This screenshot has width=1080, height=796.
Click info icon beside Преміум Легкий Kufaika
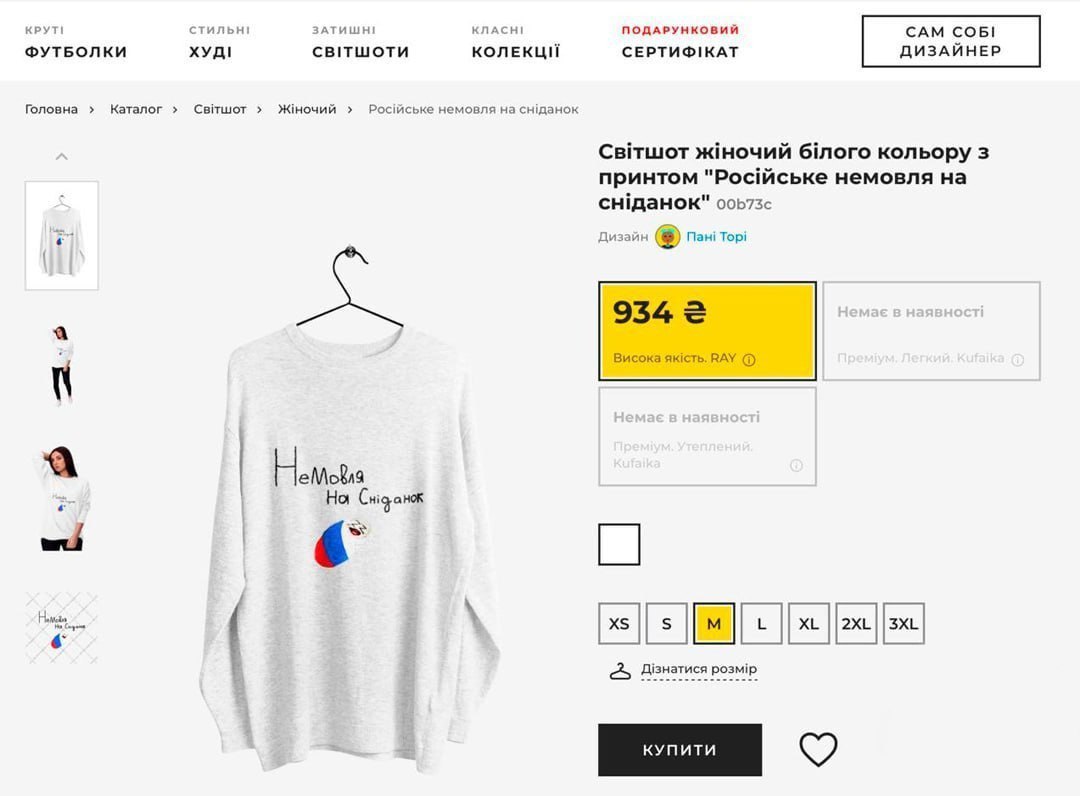(1018, 360)
